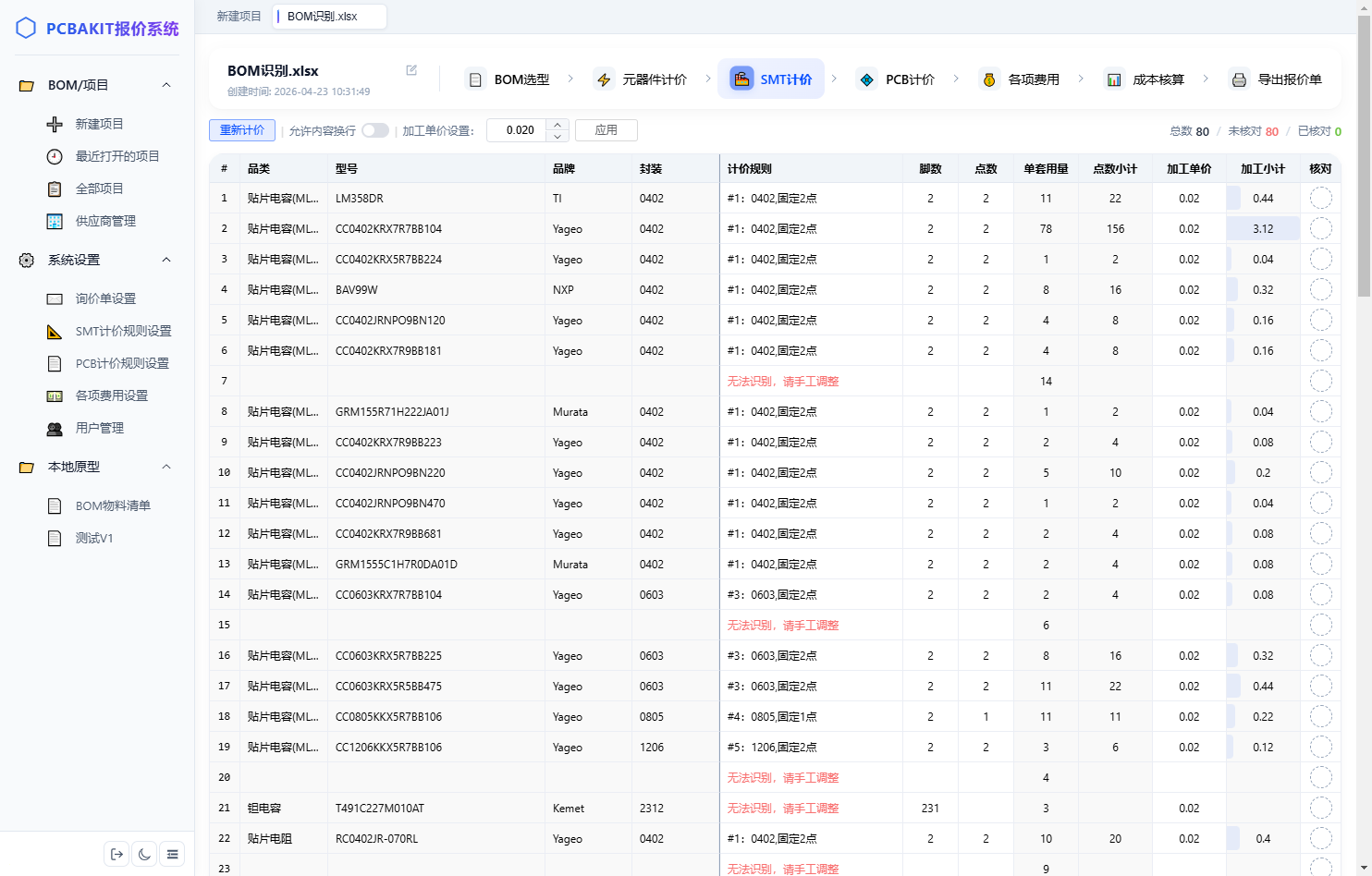Click the users icon beside 用户管理
The height and width of the screenshot is (876, 1372).
(x=55, y=428)
